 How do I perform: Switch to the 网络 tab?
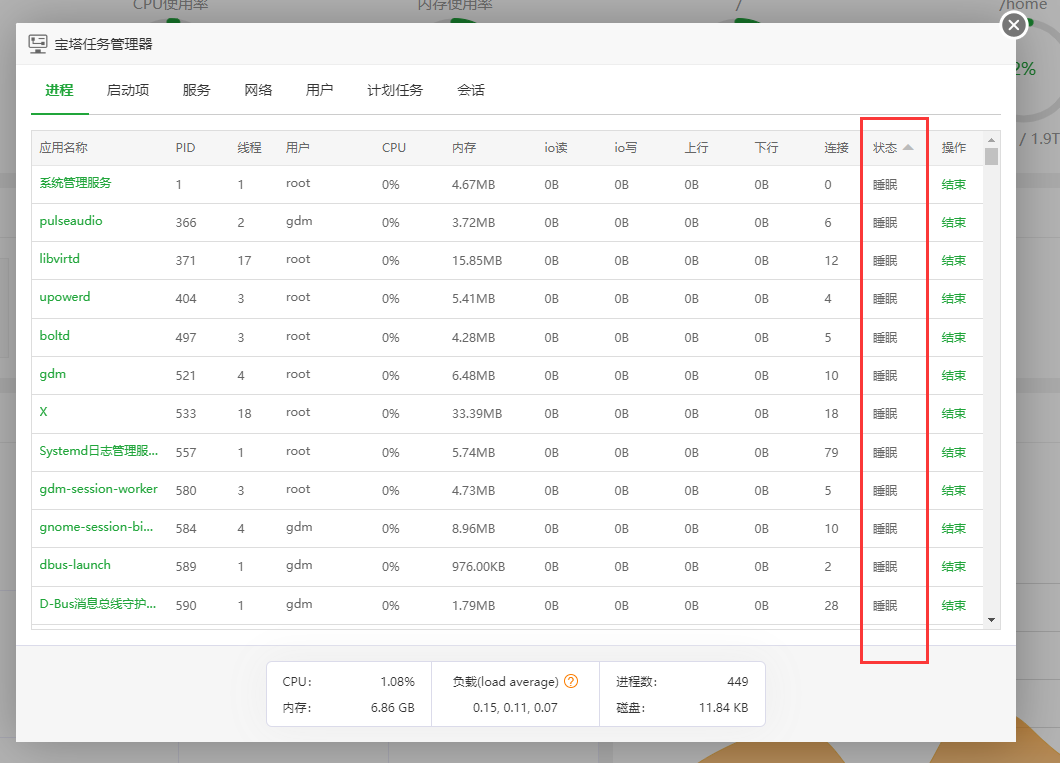(x=258, y=90)
